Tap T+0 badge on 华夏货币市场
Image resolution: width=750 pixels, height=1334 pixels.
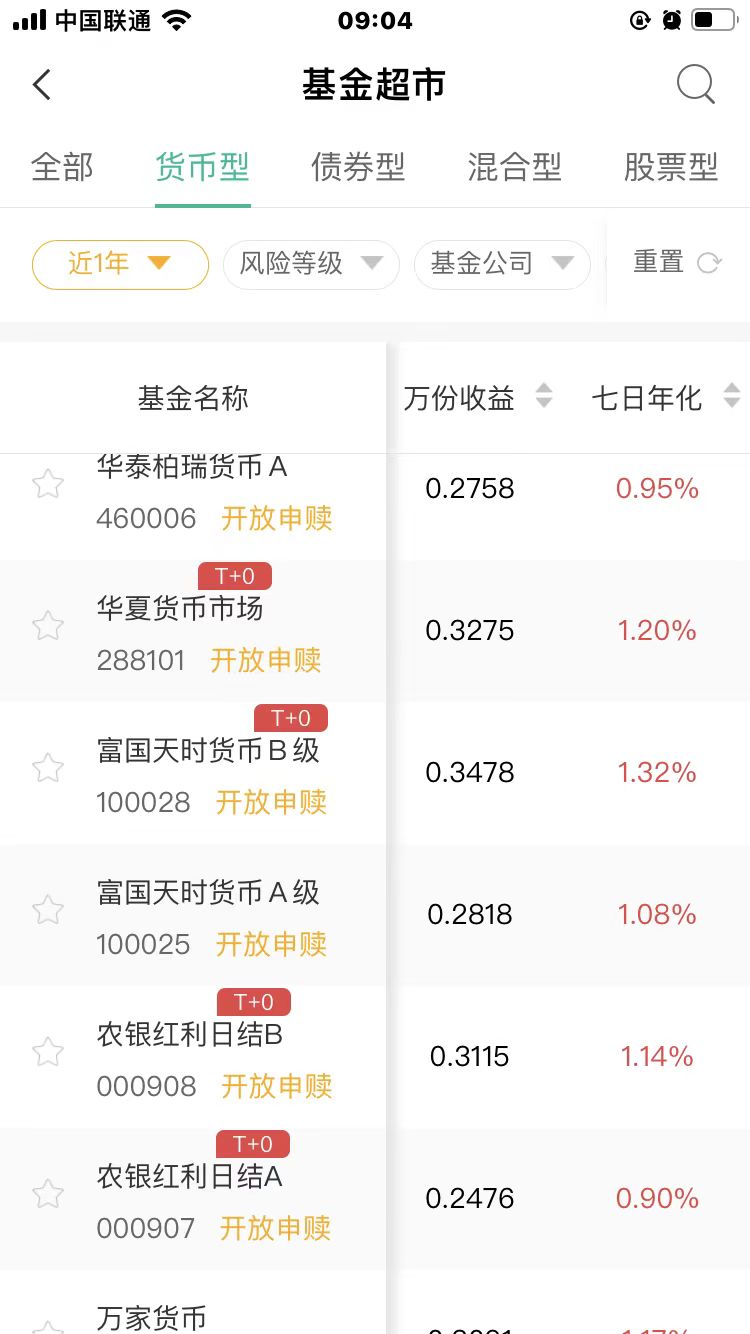(235, 577)
